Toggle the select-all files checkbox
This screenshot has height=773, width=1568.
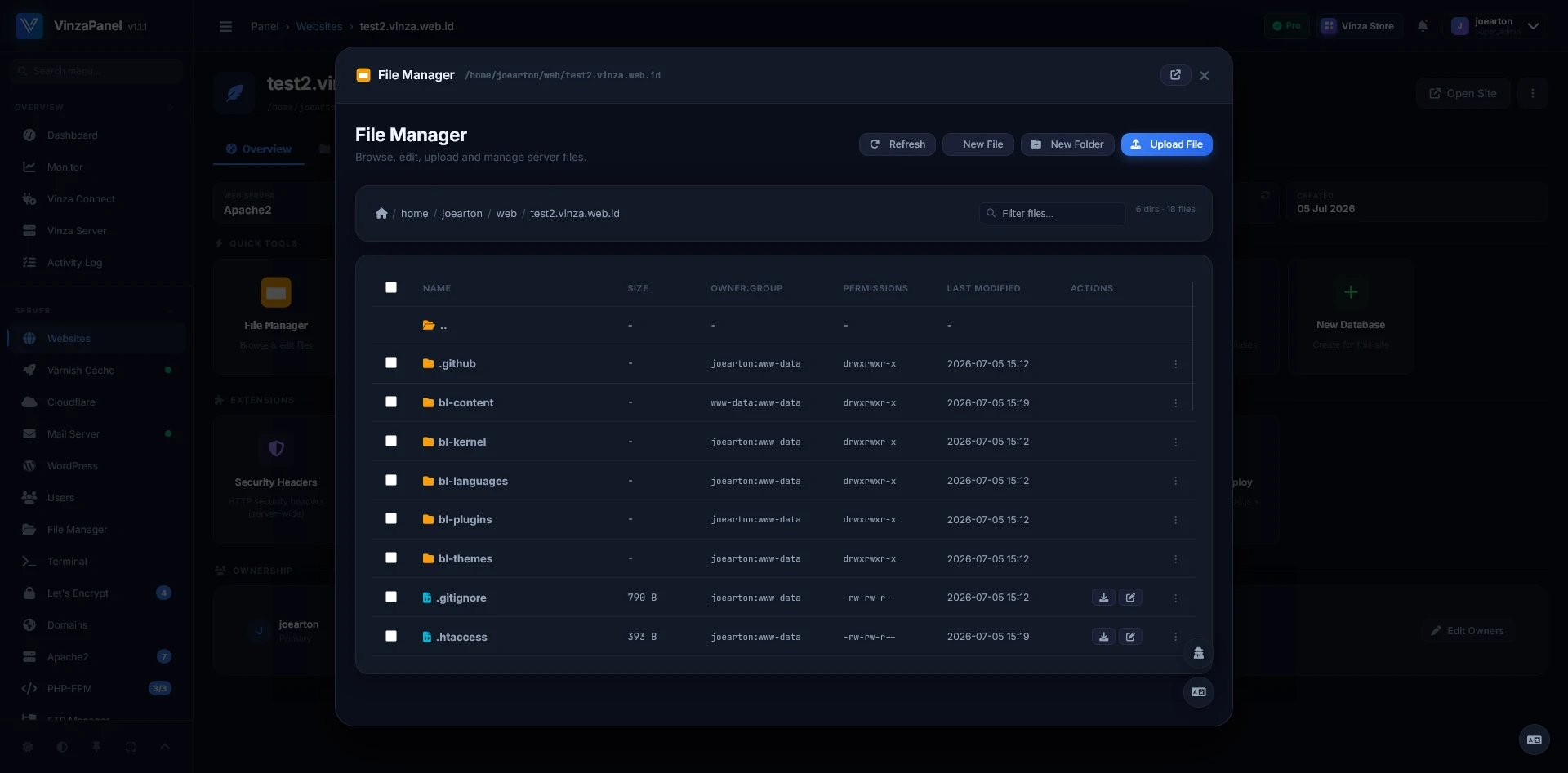(391, 287)
